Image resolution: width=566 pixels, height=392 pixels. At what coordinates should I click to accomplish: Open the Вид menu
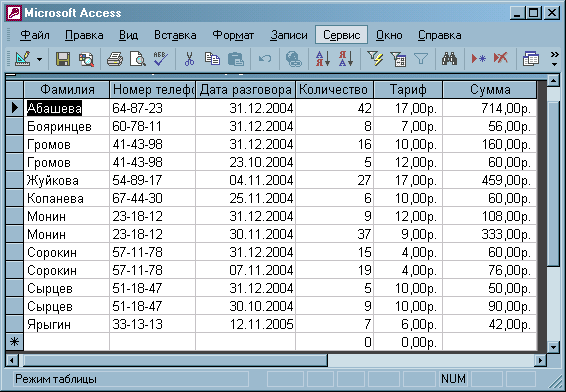[128, 35]
